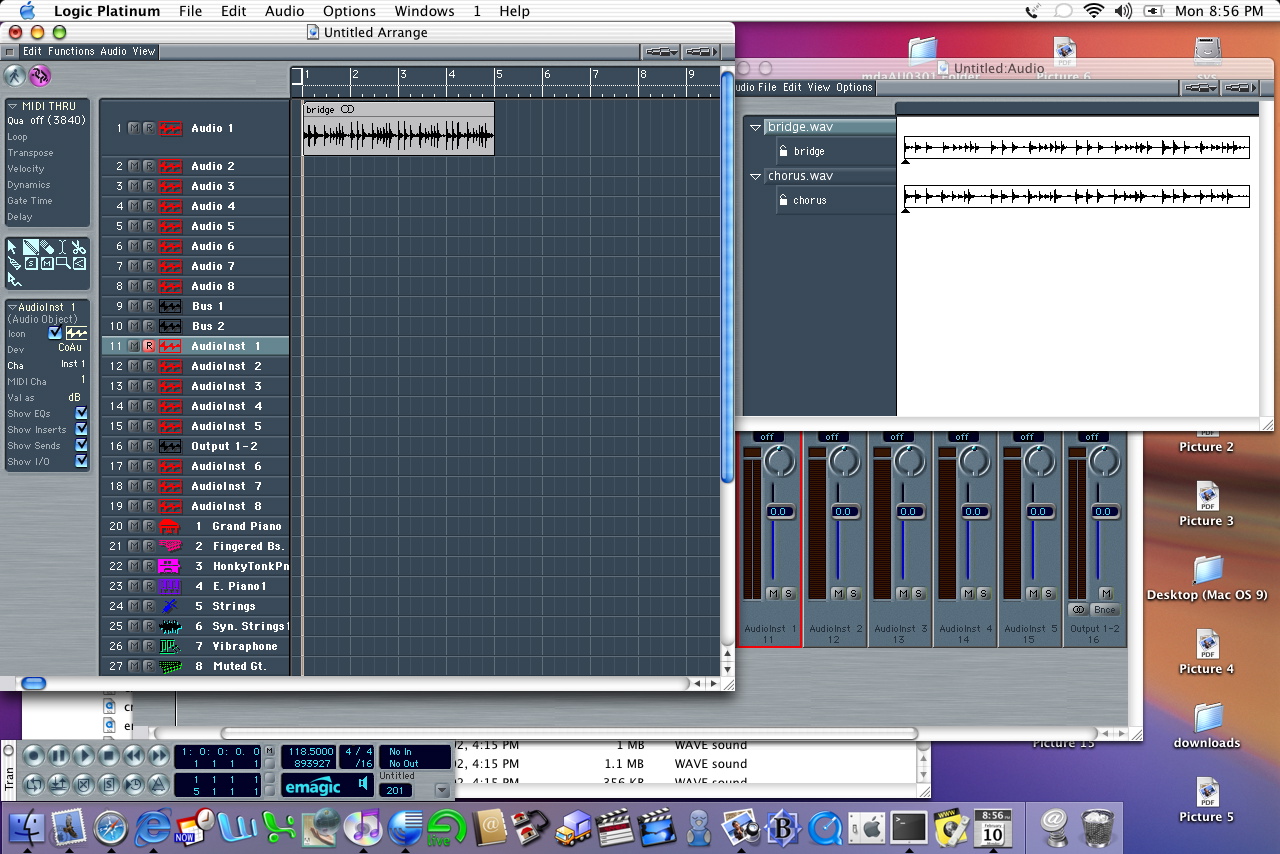The image size is (1280, 854).
Task: Collapse the bridge.wav file entry
Action: pyautogui.click(x=755, y=127)
